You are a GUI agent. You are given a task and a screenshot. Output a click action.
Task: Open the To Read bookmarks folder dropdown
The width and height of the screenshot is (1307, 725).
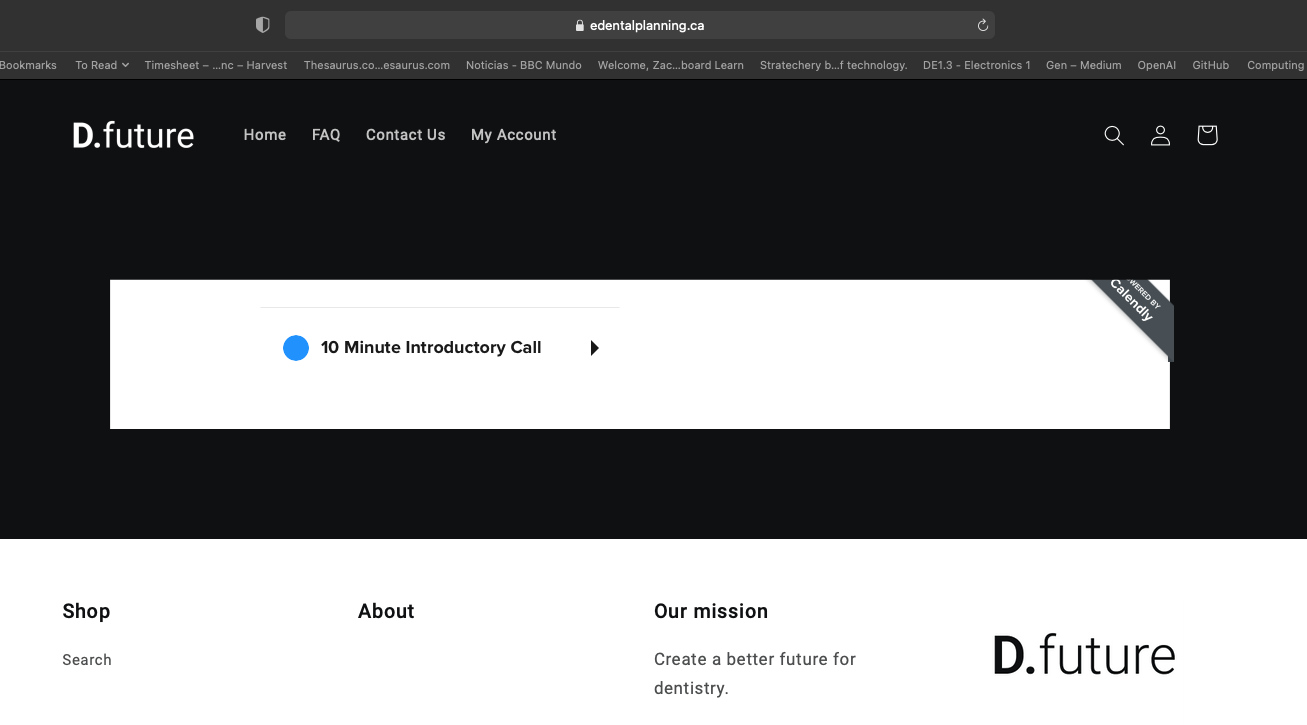pos(102,65)
